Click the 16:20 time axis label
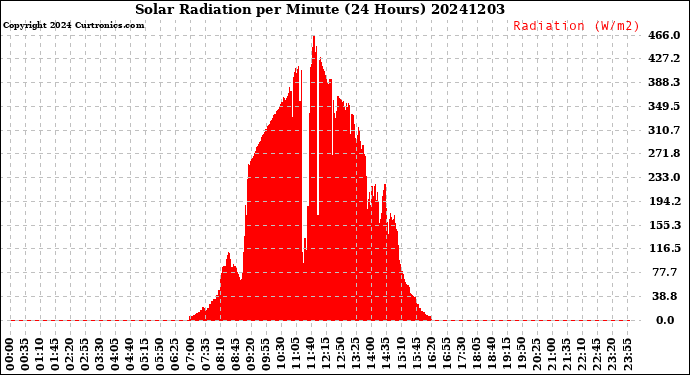 [431, 354]
